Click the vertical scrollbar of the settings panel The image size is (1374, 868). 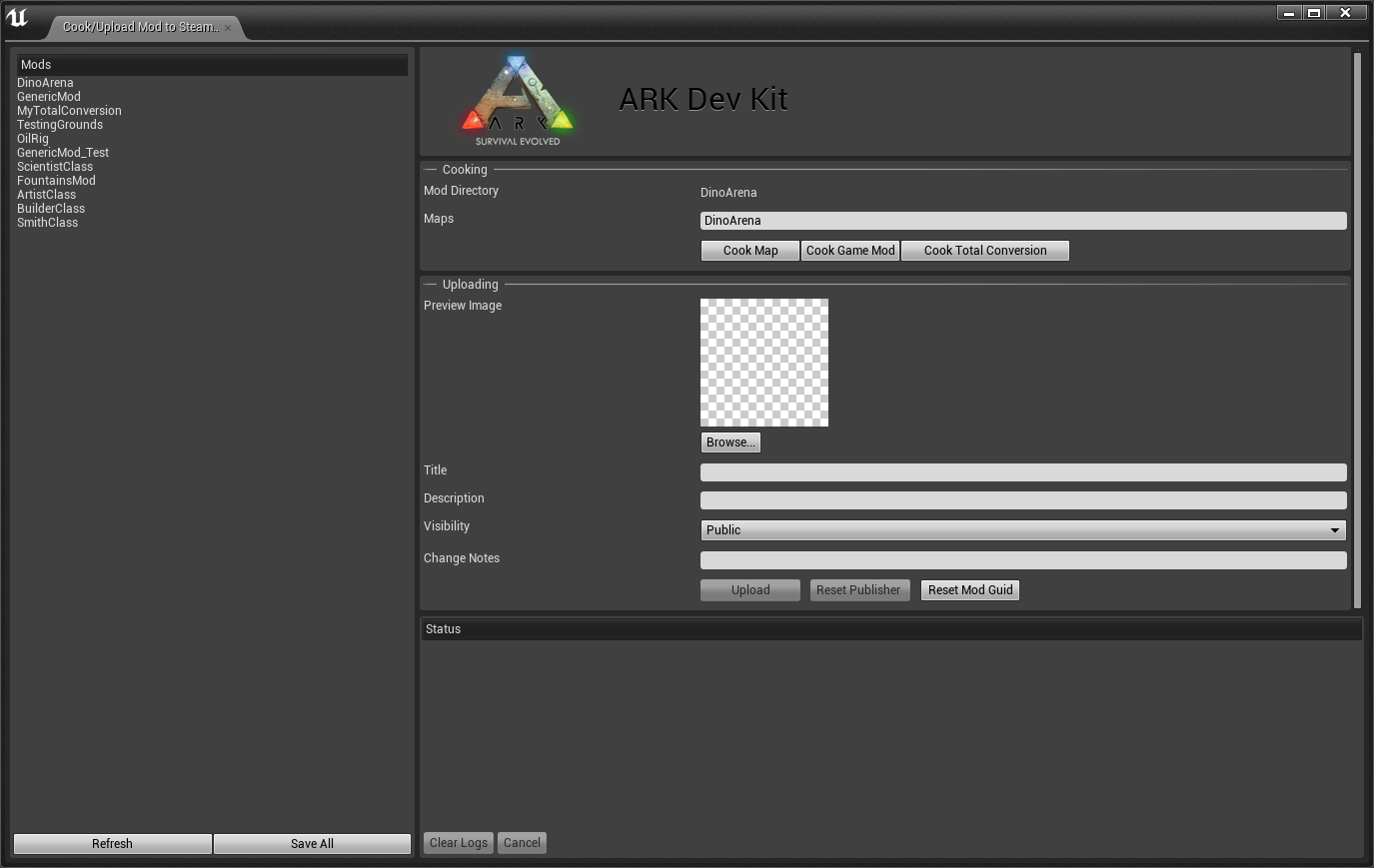tap(1357, 330)
